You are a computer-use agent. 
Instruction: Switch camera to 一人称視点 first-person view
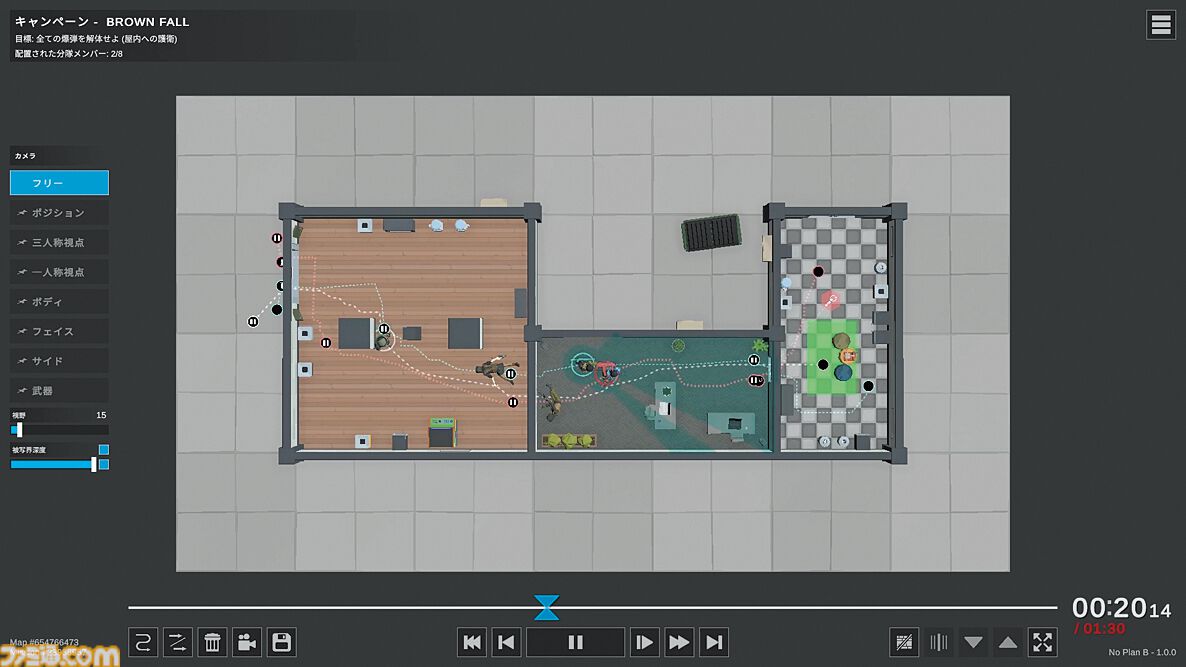coord(59,272)
